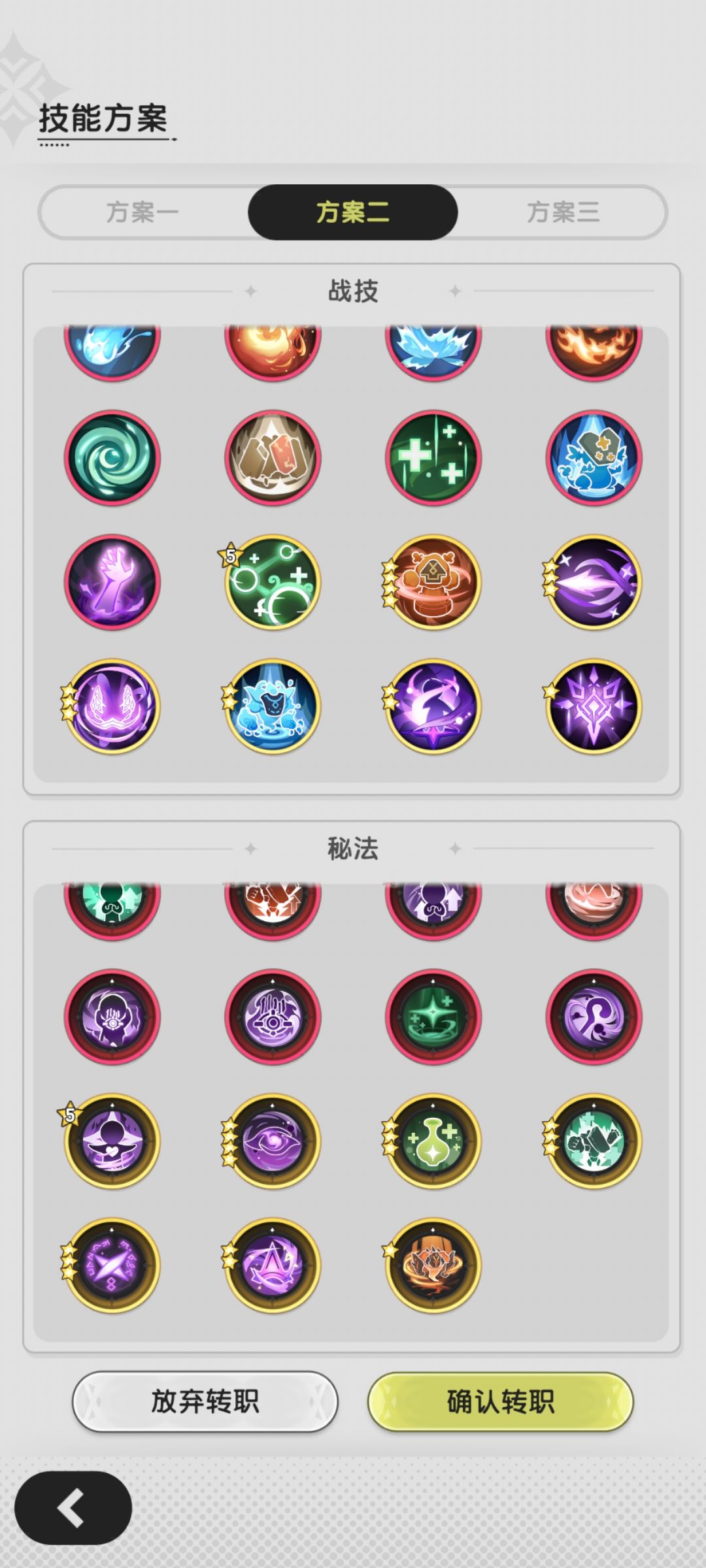
Task: Choose the green fist gauntlet secret art
Action: pos(594,1141)
